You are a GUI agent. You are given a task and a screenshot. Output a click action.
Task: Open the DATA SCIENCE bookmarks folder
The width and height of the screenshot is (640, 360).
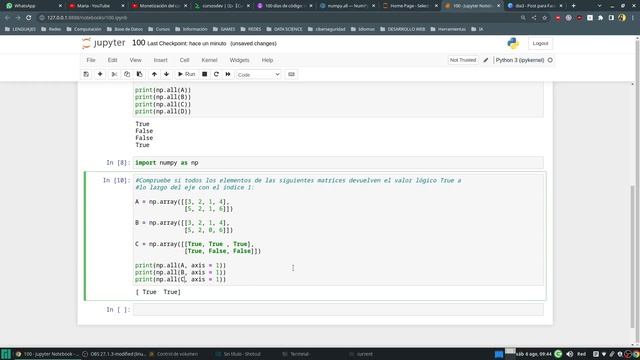pyautogui.click(x=284, y=29)
